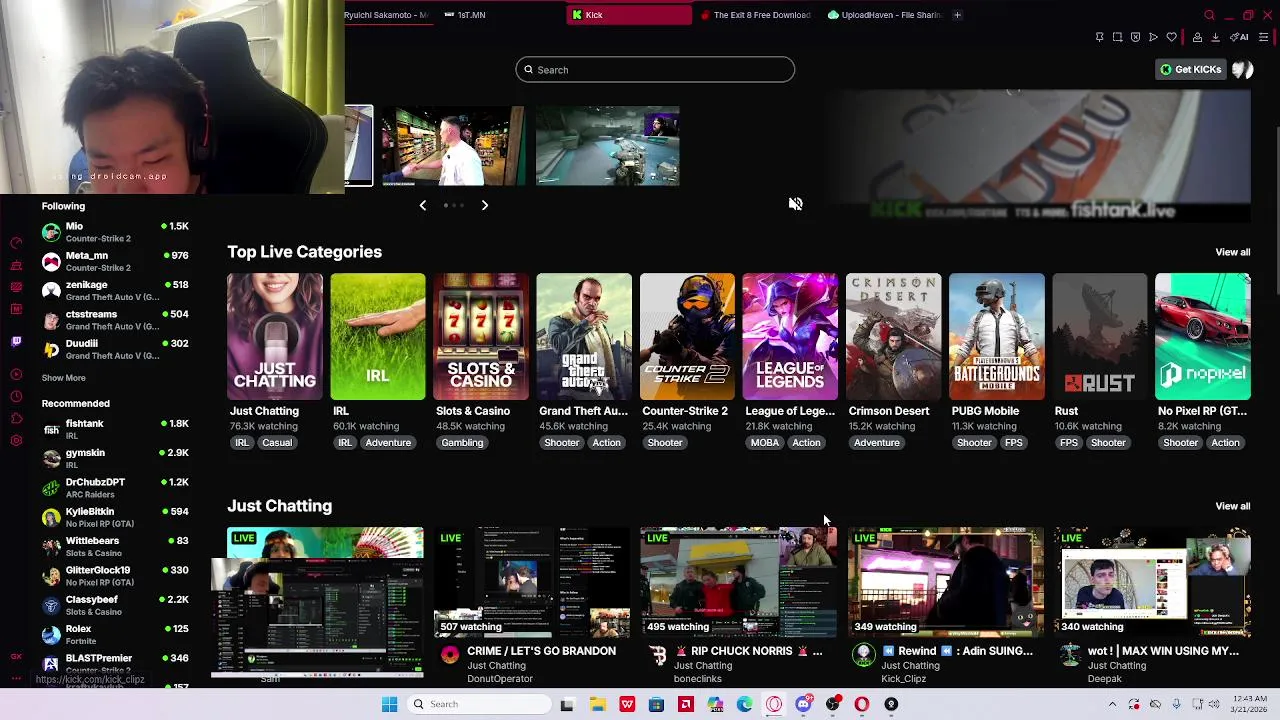This screenshot has height=720, width=1280.
Task: Open Settings gear icon in sidebar
Action: pos(16,440)
